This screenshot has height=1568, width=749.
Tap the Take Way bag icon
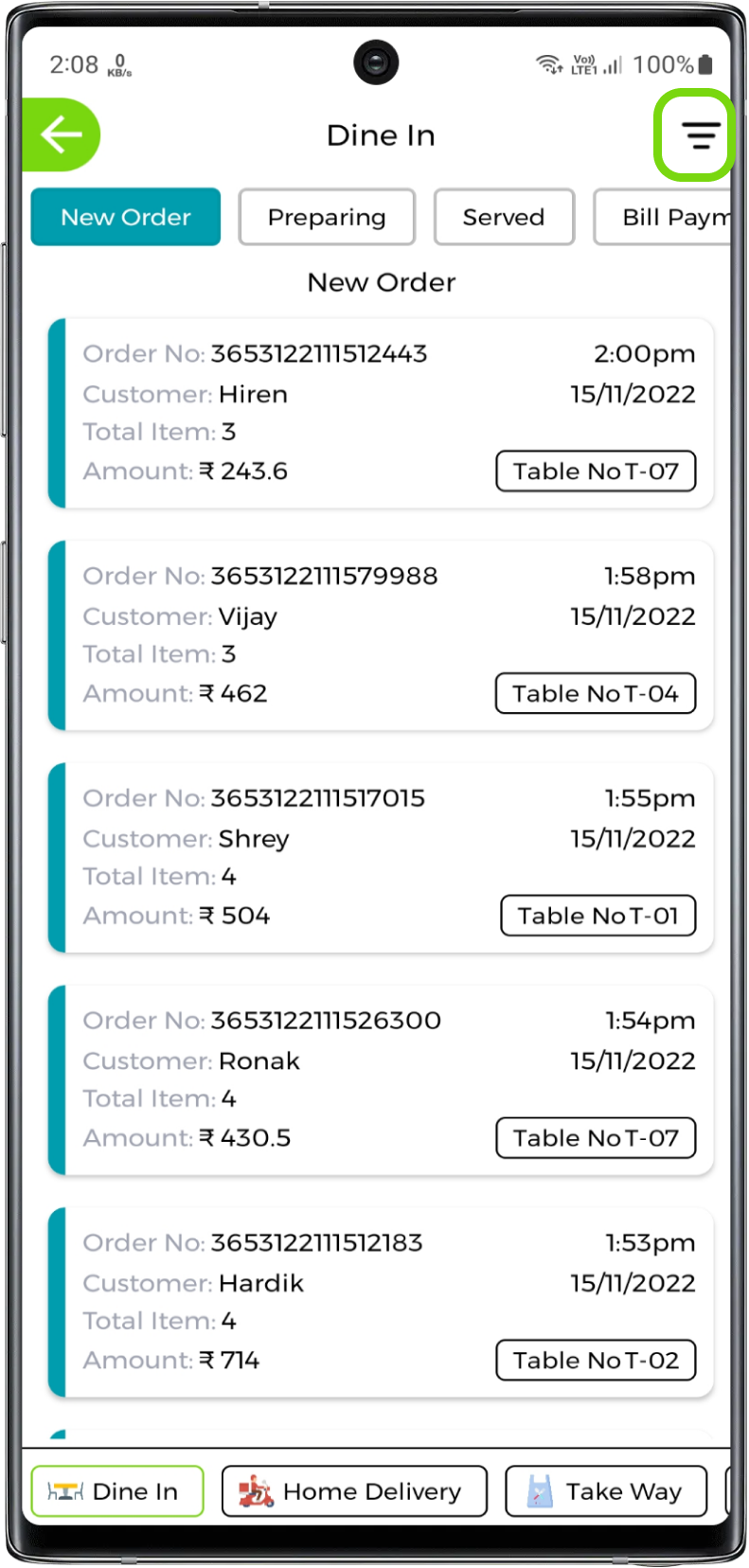pos(539,1491)
